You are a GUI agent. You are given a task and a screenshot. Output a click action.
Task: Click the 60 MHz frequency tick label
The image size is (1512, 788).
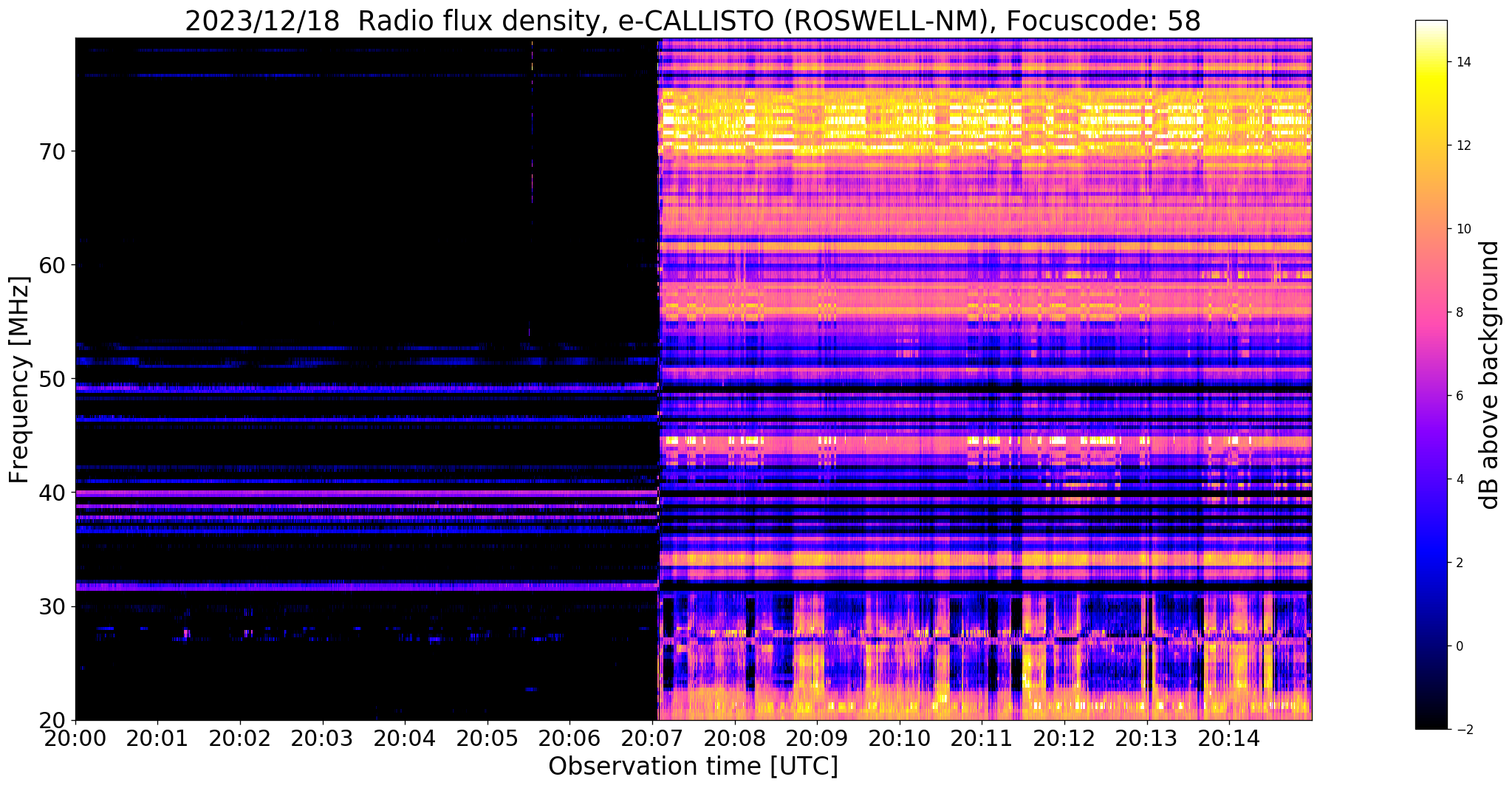(x=51, y=265)
